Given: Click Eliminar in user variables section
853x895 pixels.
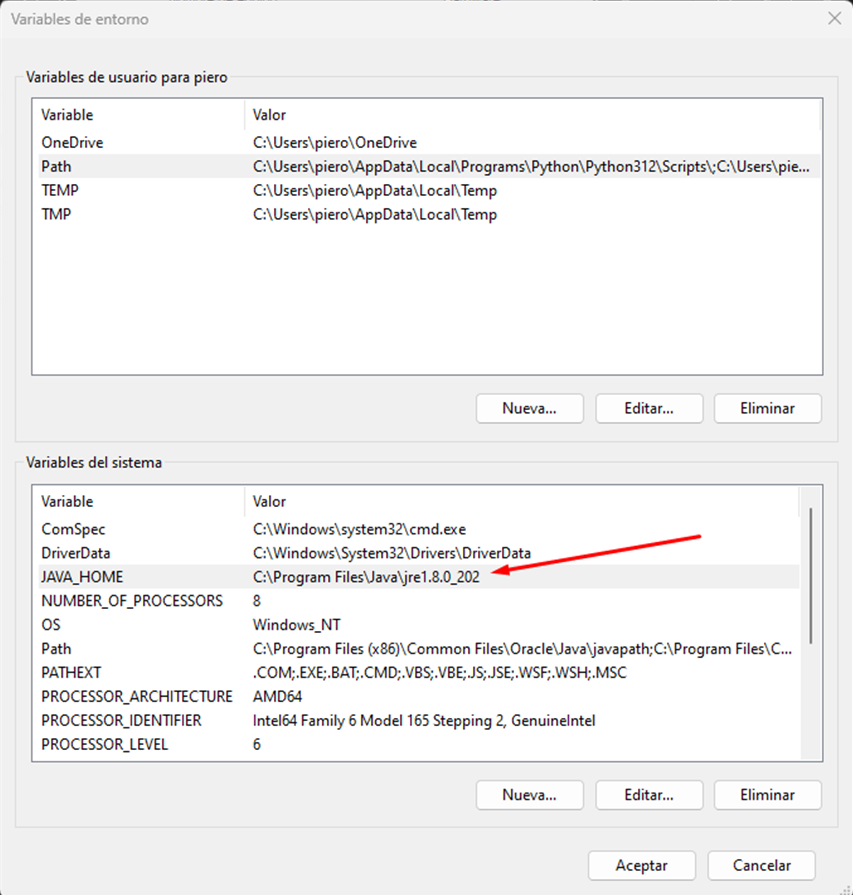Looking at the screenshot, I should [x=767, y=408].
